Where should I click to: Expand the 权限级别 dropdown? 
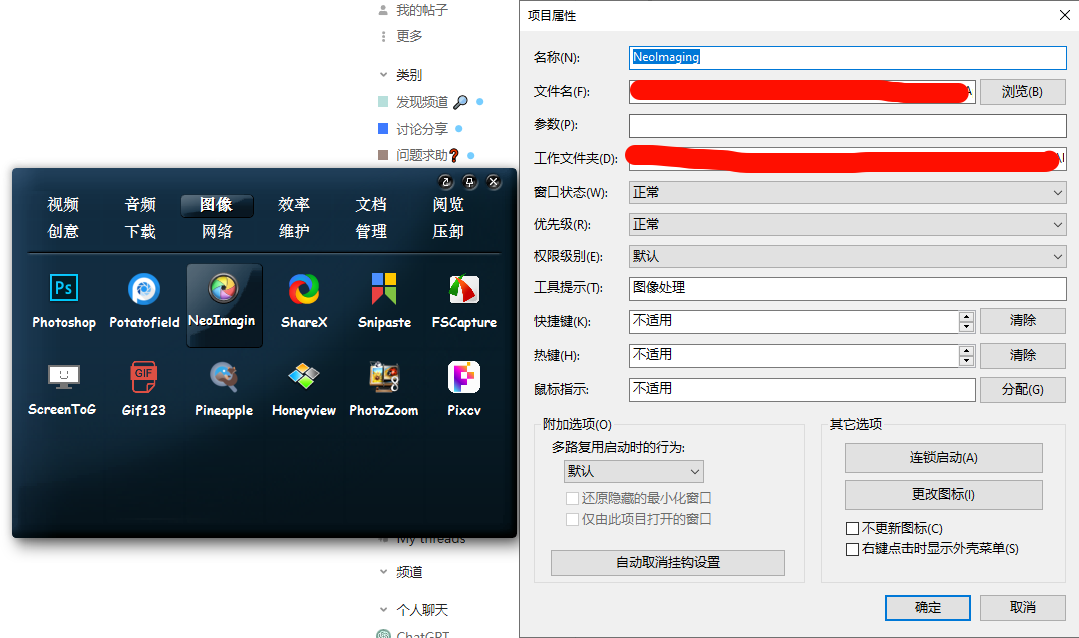coord(847,256)
